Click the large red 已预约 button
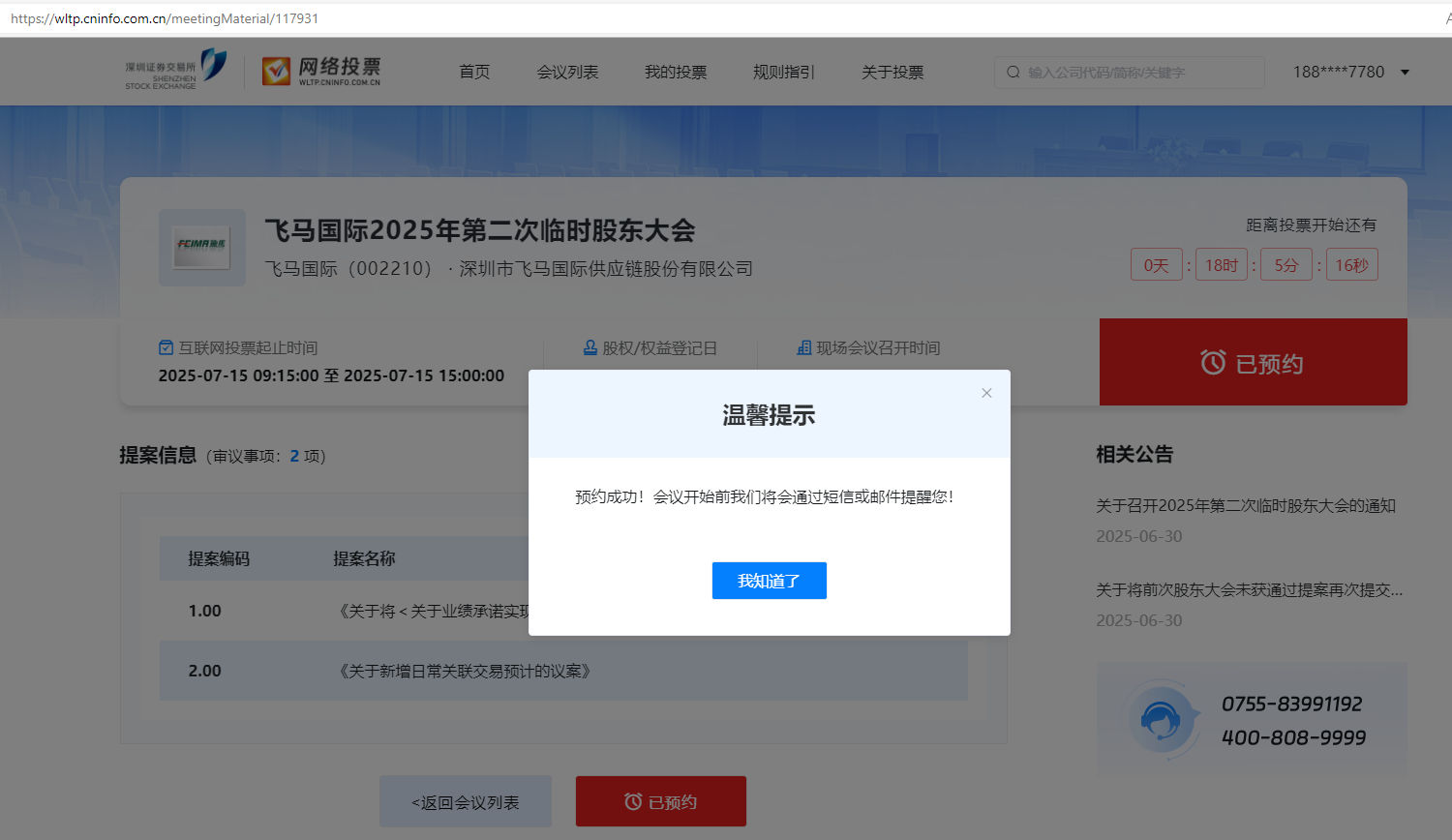The height and width of the screenshot is (840, 1452). (x=1254, y=362)
